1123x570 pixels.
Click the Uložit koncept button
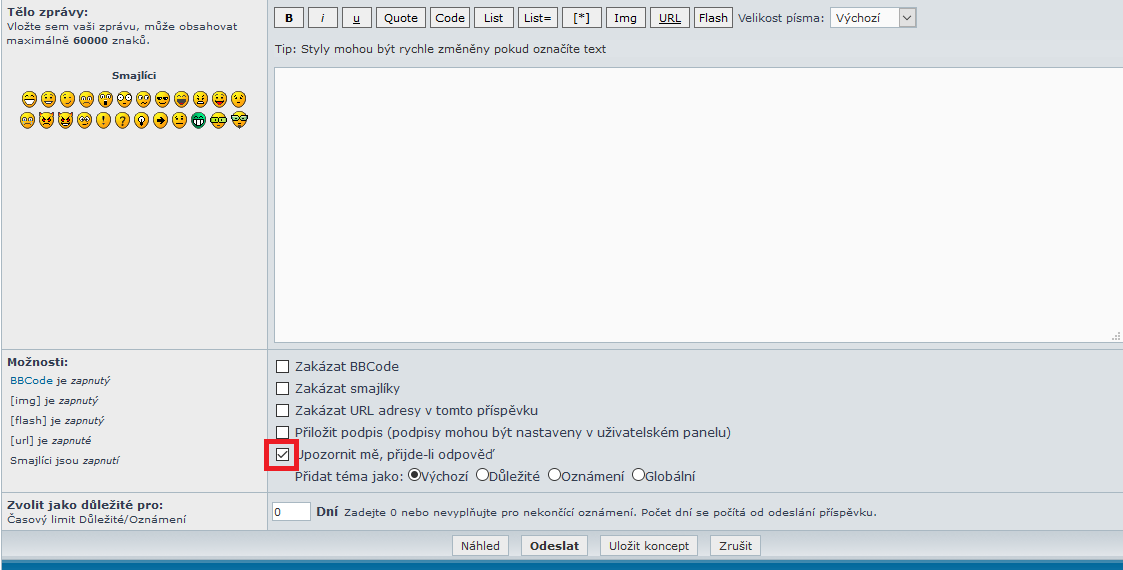click(x=650, y=546)
